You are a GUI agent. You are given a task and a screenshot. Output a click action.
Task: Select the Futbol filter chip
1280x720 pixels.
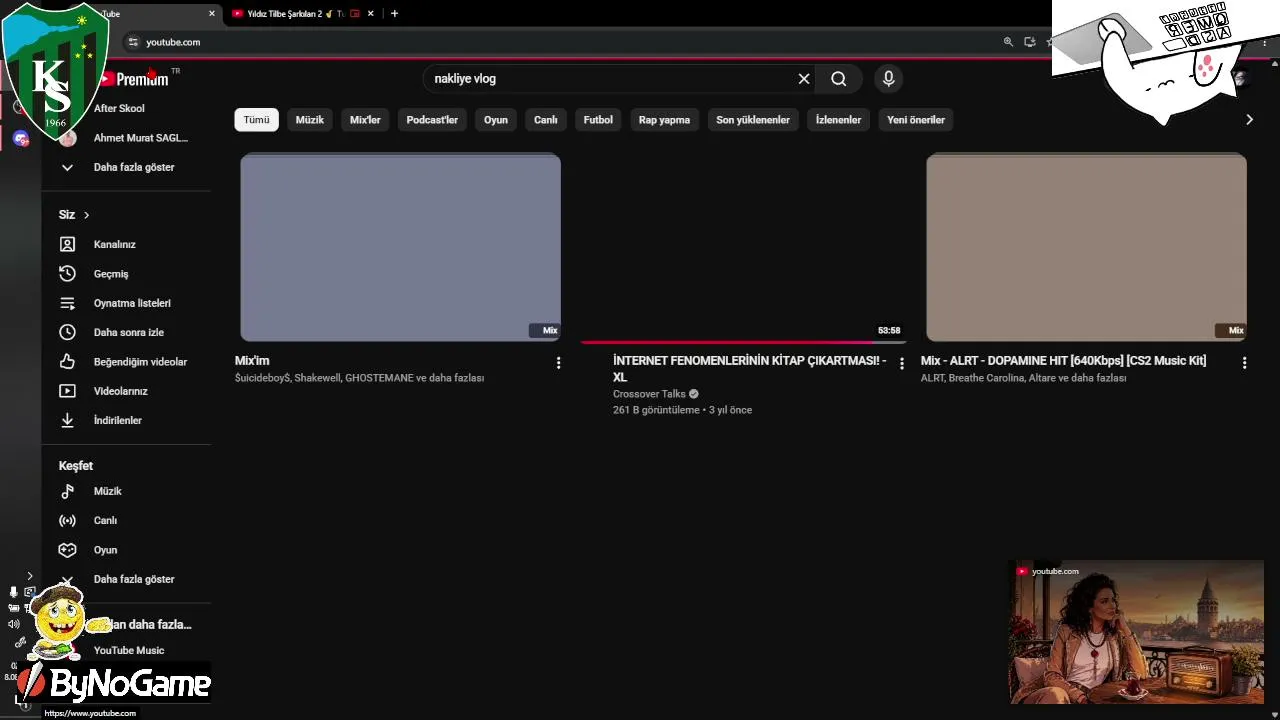[598, 120]
